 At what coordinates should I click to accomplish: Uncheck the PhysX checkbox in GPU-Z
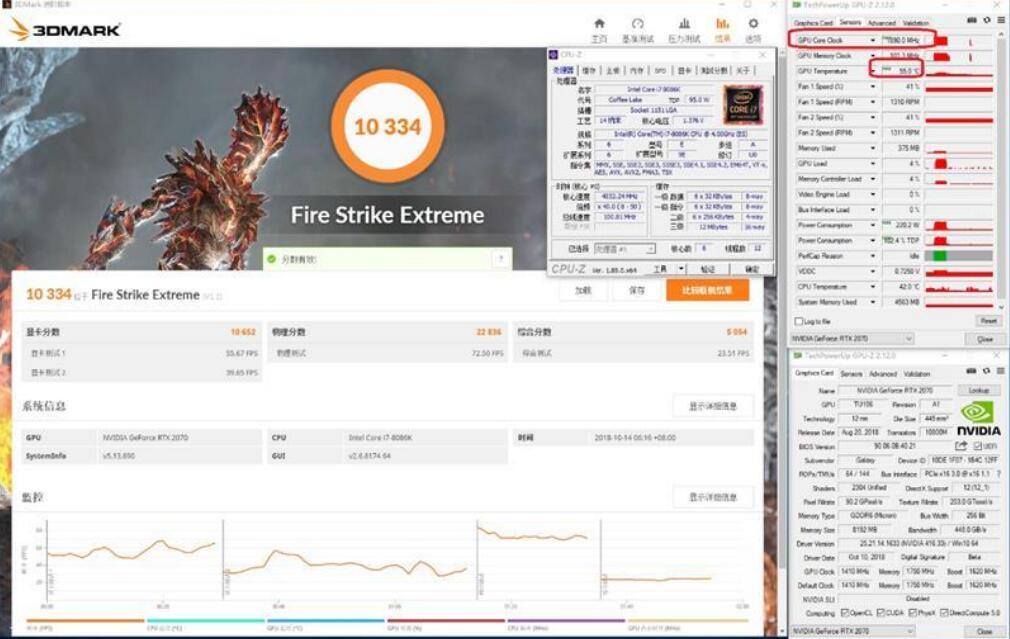pos(911,612)
